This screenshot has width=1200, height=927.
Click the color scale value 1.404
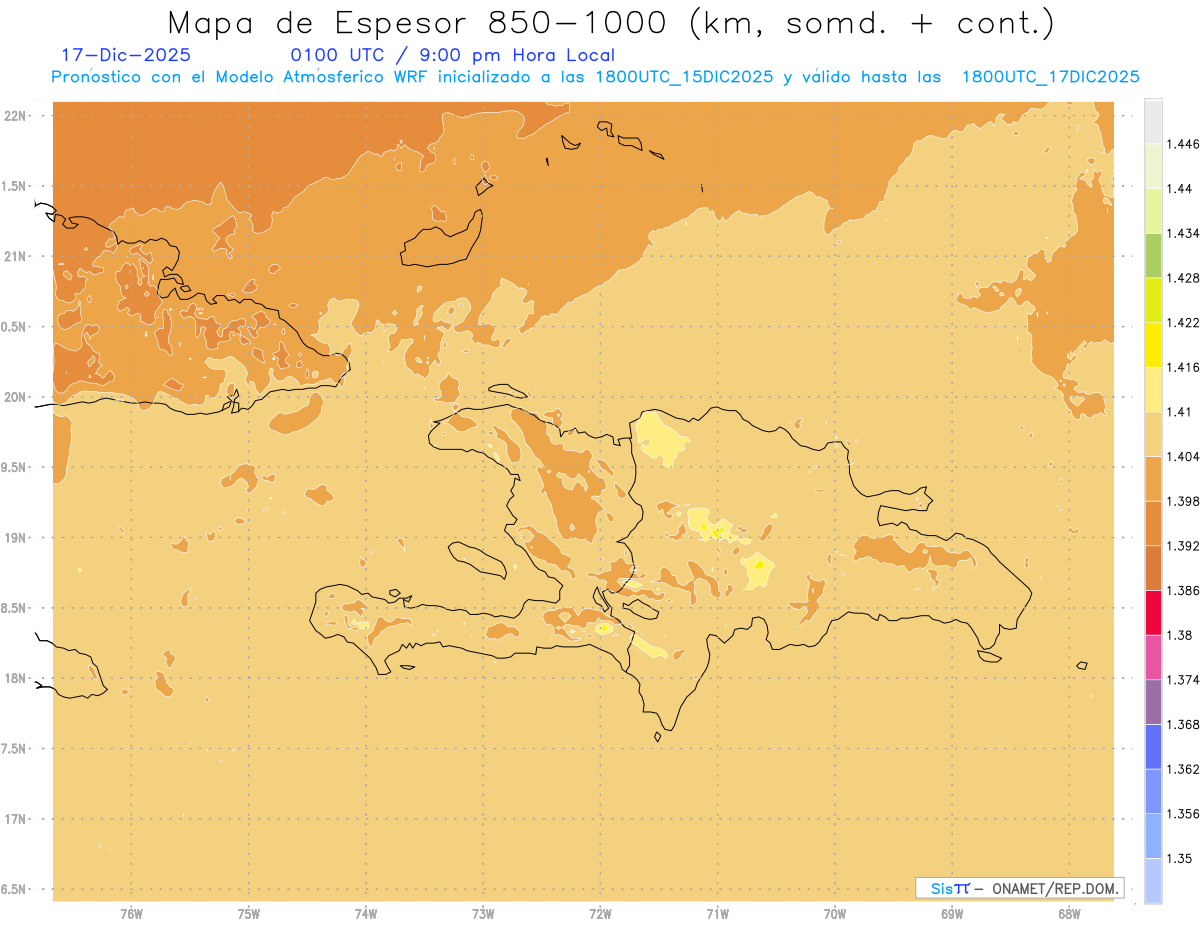click(1185, 456)
